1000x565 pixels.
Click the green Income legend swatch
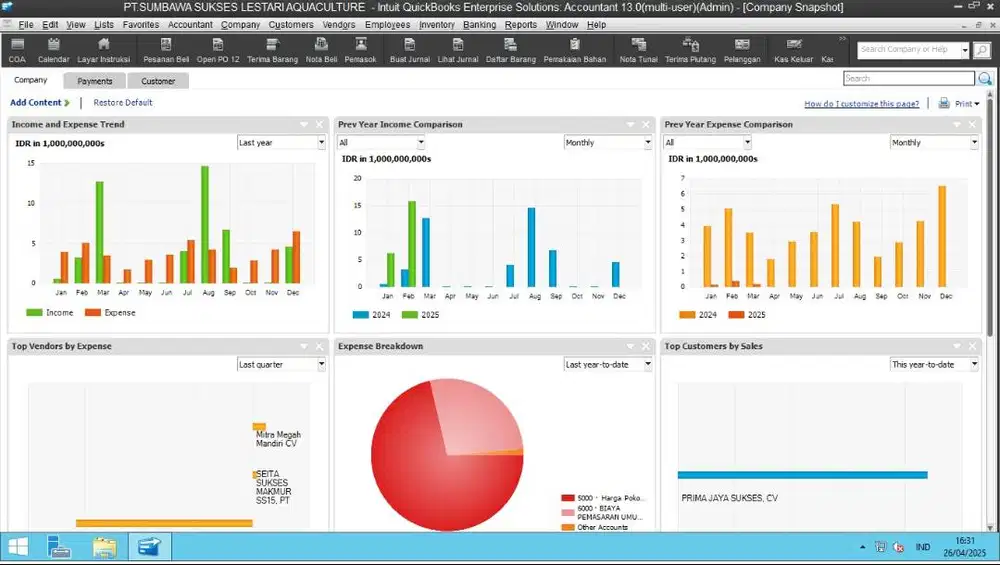34,313
